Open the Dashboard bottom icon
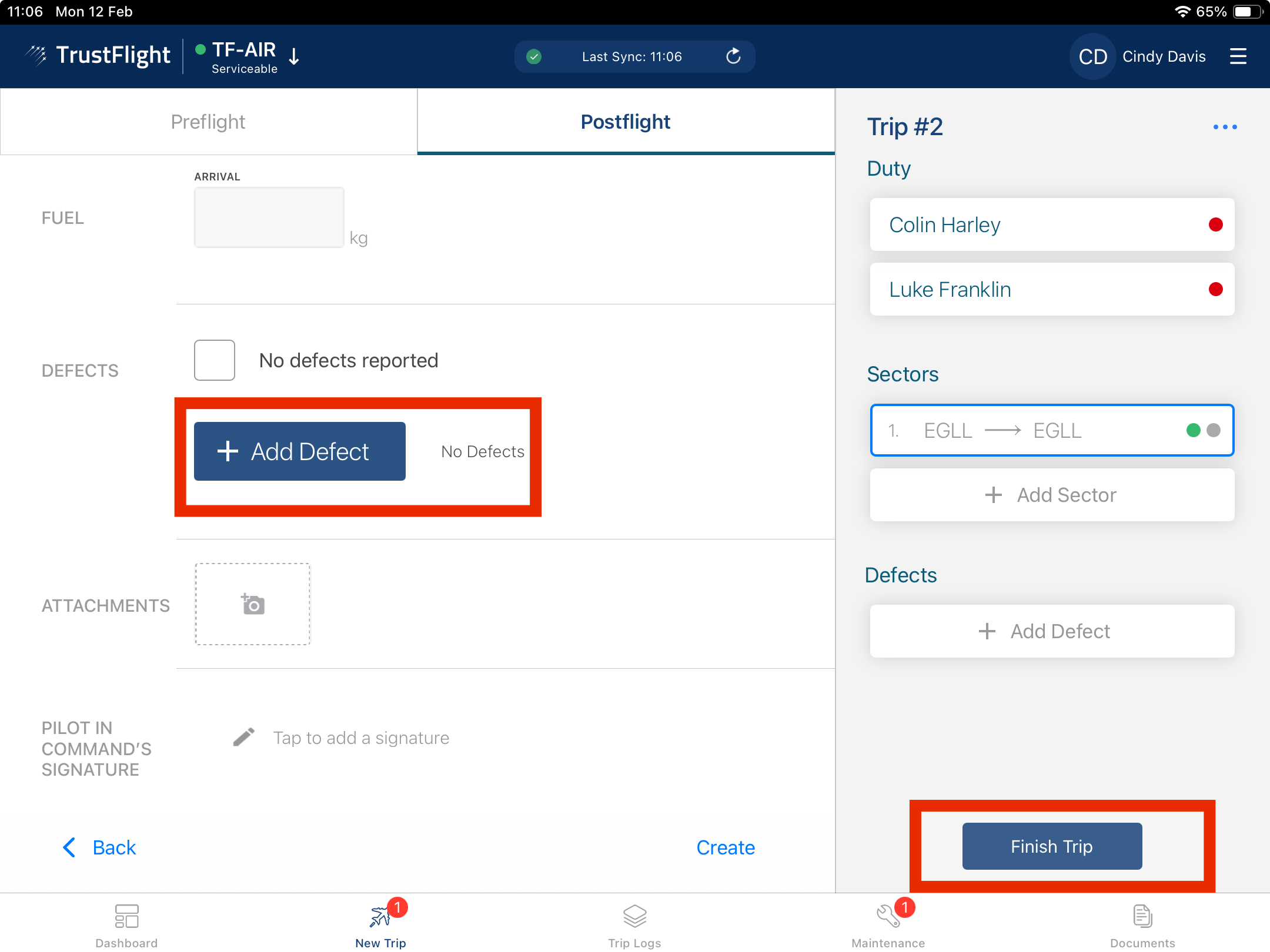This screenshot has height=952, width=1270. pyautogui.click(x=126, y=925)
